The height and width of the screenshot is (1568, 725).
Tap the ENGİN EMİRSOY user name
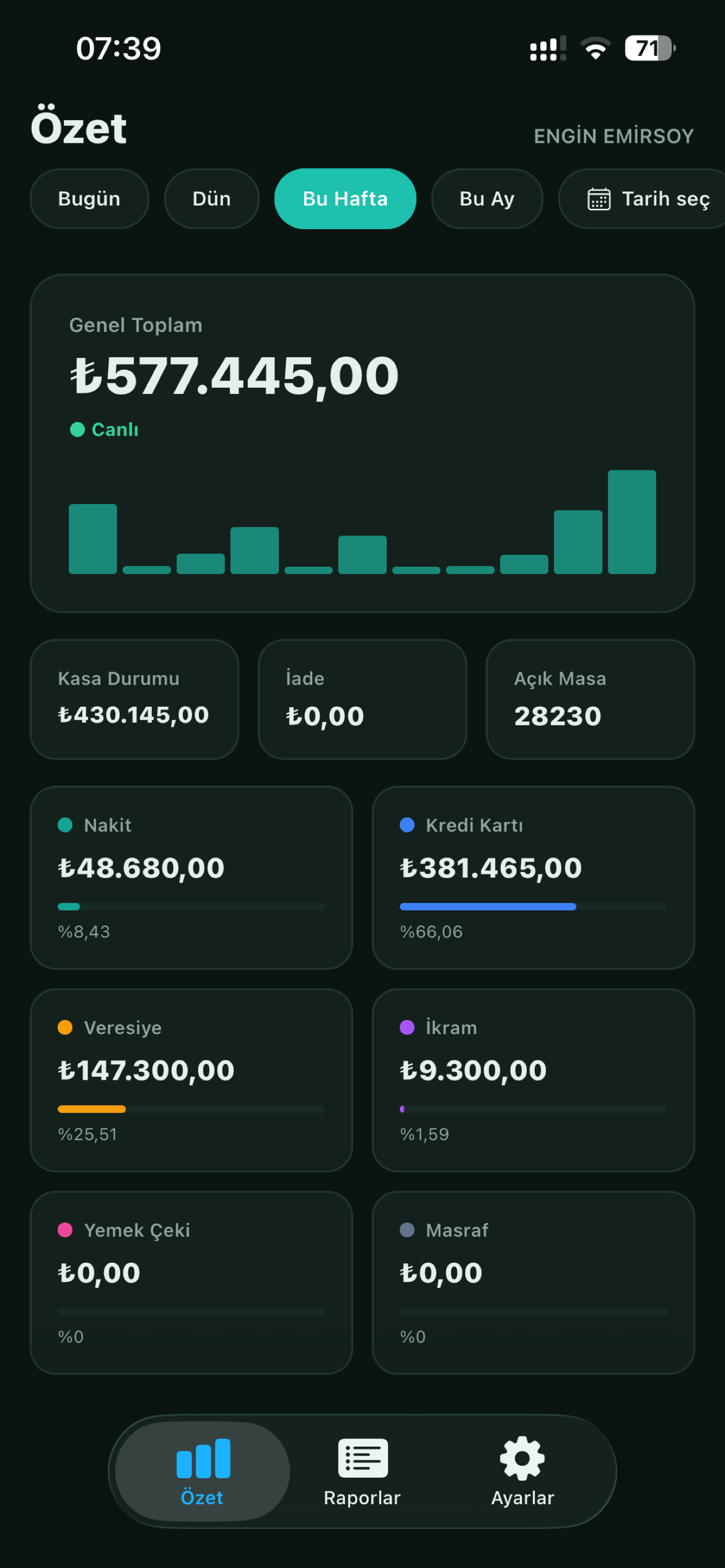click(x=614, y=135)
